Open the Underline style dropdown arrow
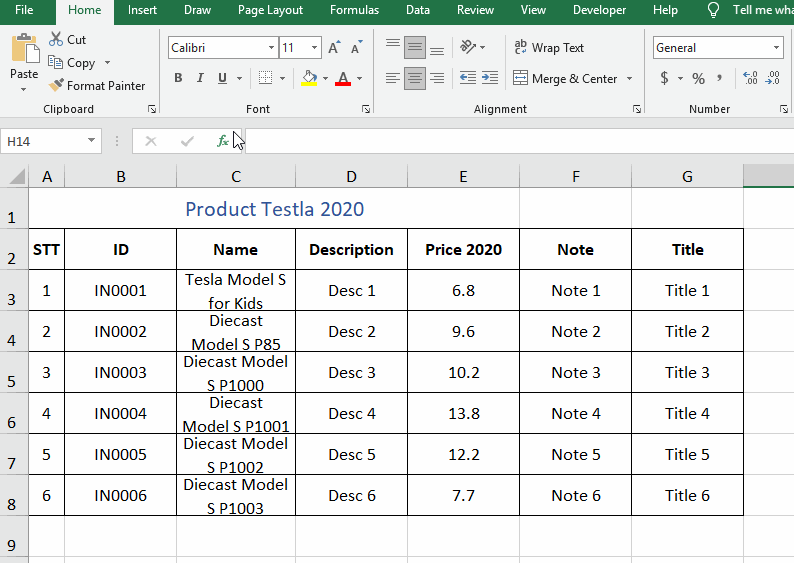The image size is (794, 563). click(240, 78)
